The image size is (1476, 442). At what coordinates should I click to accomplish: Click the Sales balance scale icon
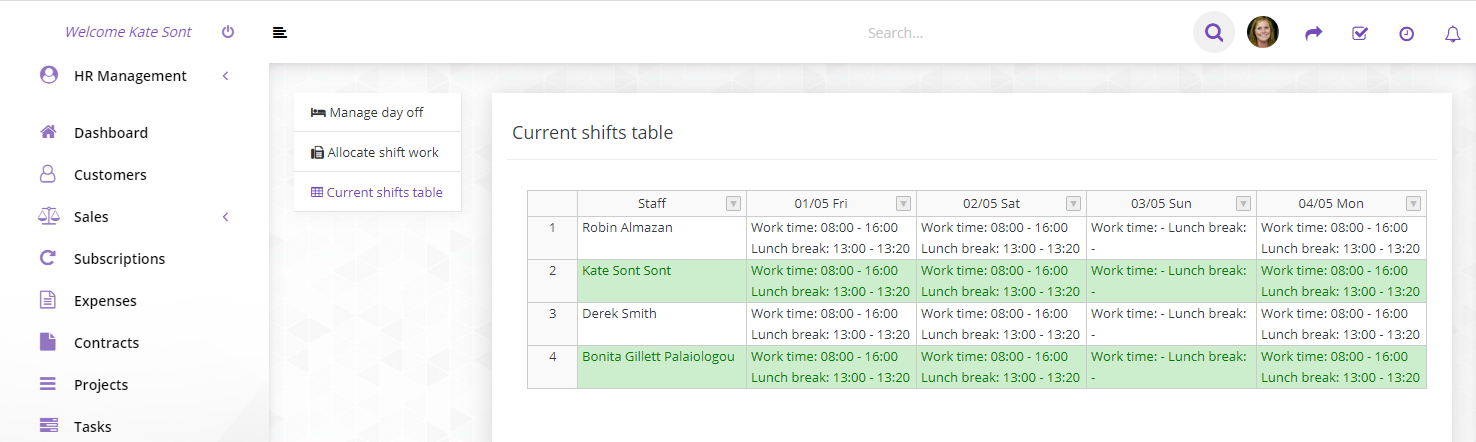(x=48, y=216)
